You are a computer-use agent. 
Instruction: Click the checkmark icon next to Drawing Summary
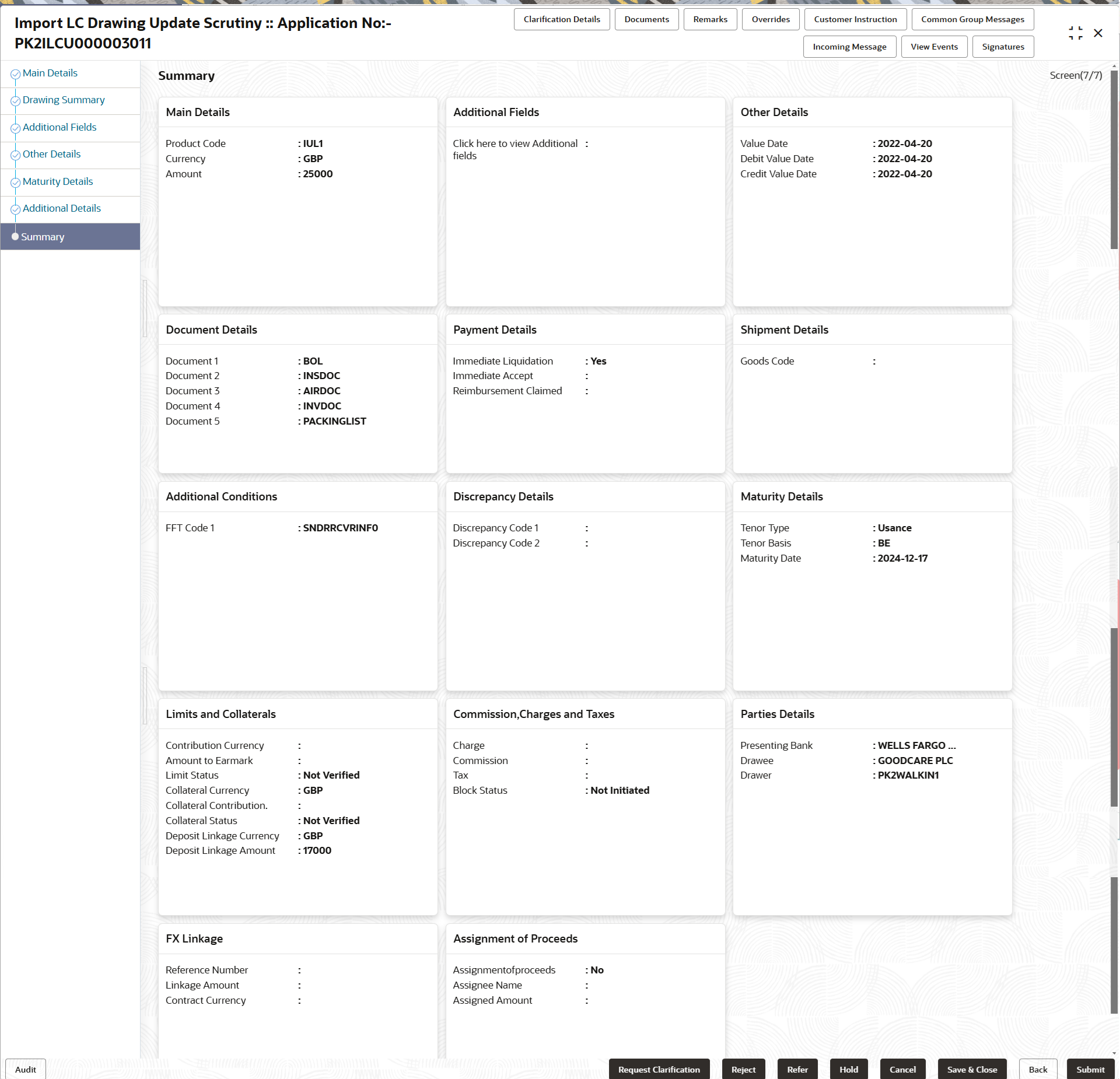pos(16,100)
